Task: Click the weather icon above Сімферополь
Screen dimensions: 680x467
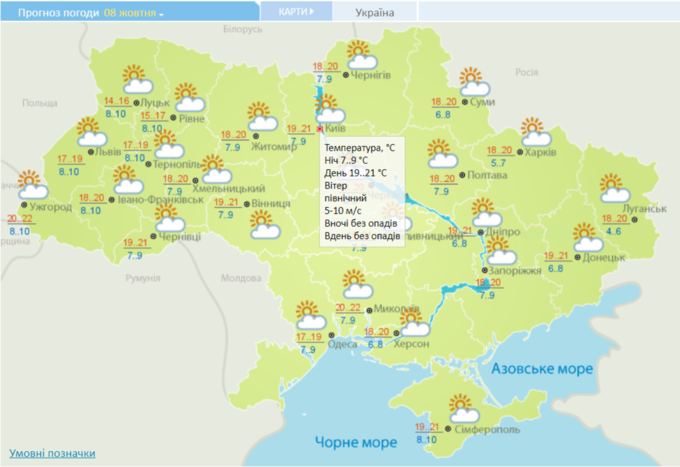Action: click(x=464, y=408)
